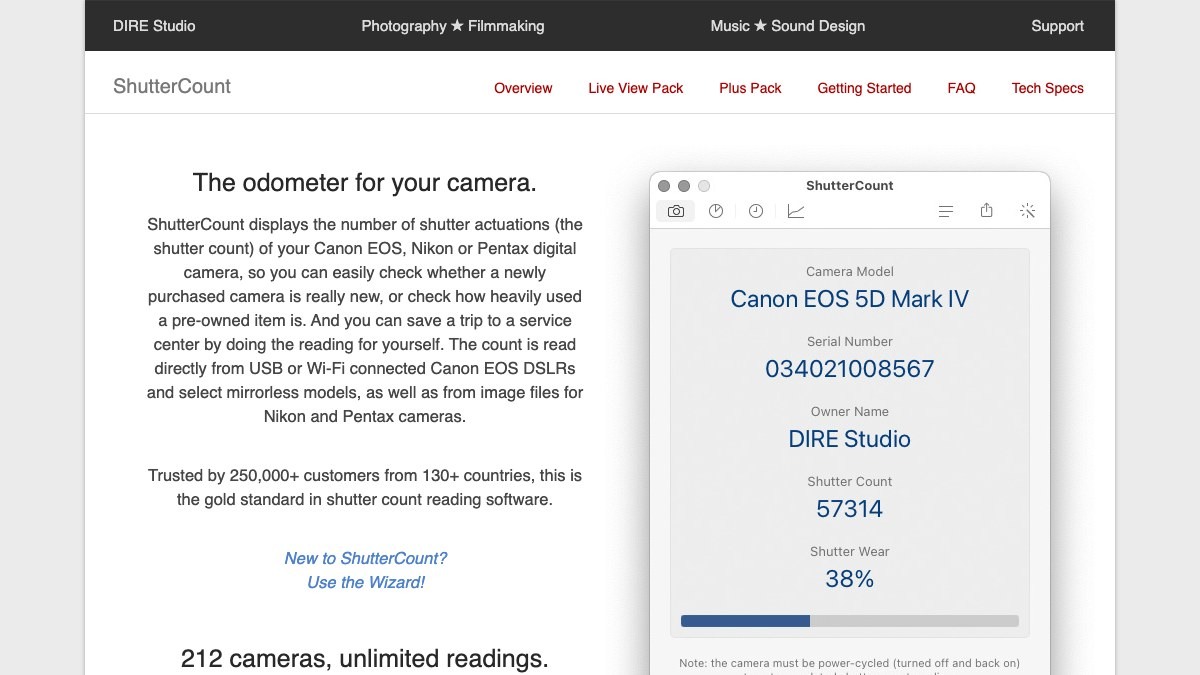Screen dimensions: 1200x675
Task: Click the shutter wear value '38%'
Action: click(850, 579)
